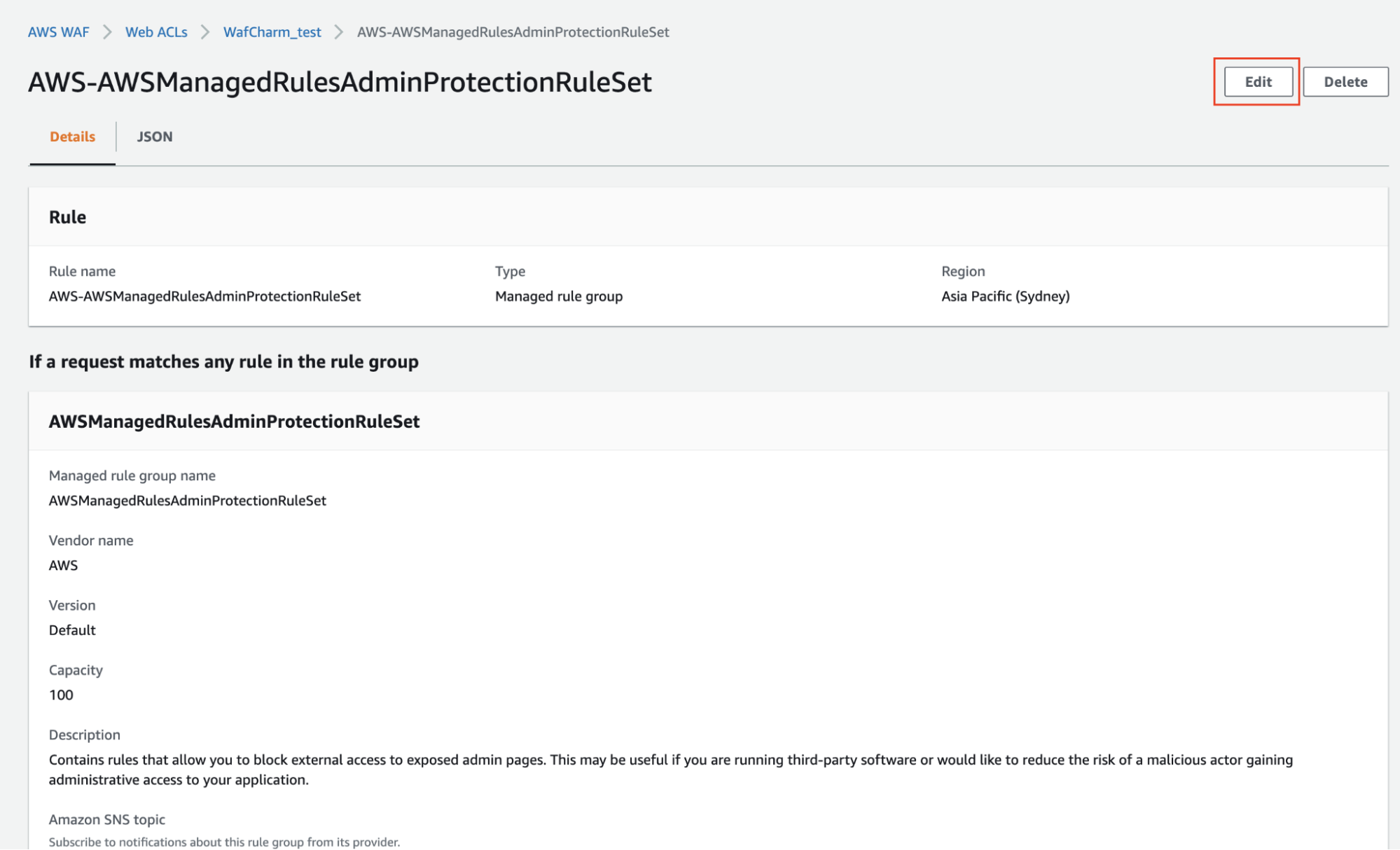1400x850 pixels.
Task: Click the managed rule group name value
Action: tap(187, 501)
